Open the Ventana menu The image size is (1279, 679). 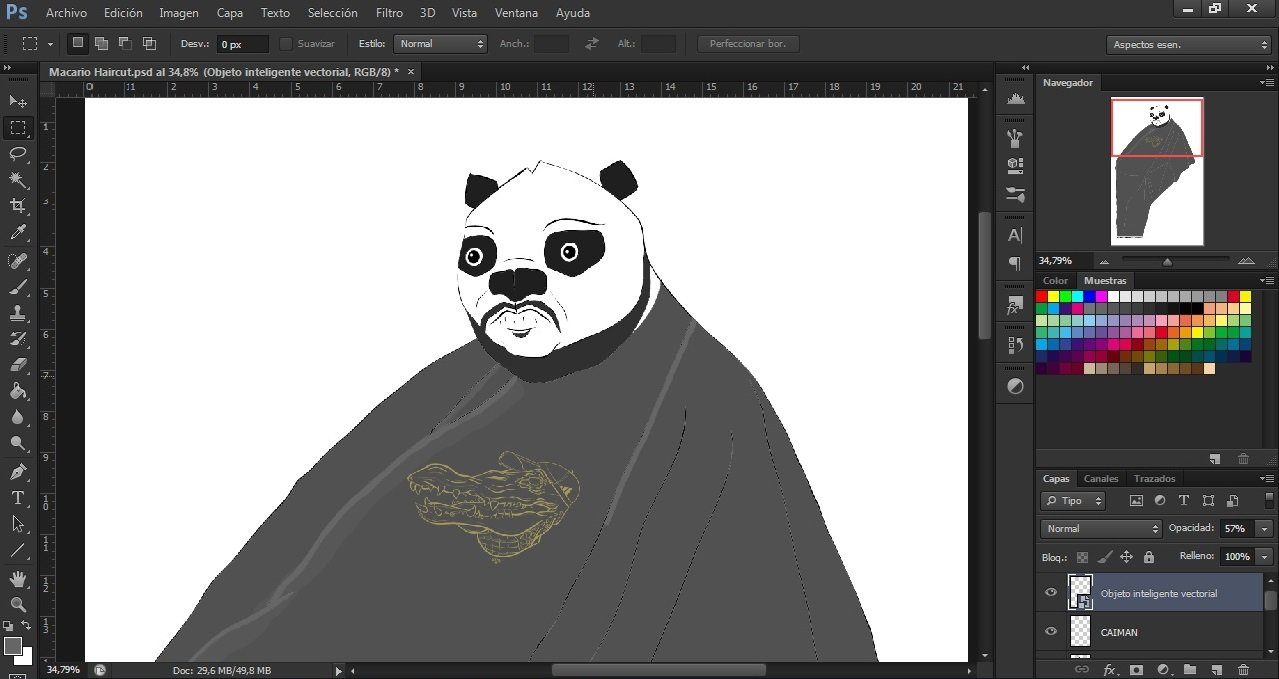tap(515, 13)
